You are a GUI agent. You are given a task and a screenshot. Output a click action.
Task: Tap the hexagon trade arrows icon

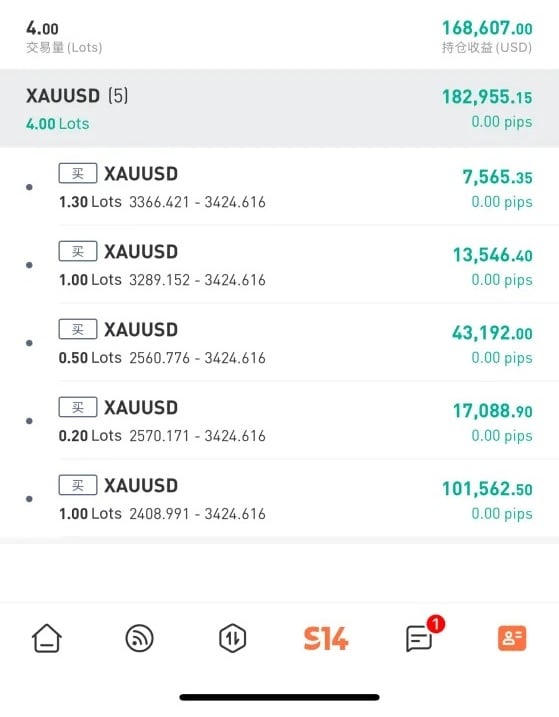coord(232,638)
